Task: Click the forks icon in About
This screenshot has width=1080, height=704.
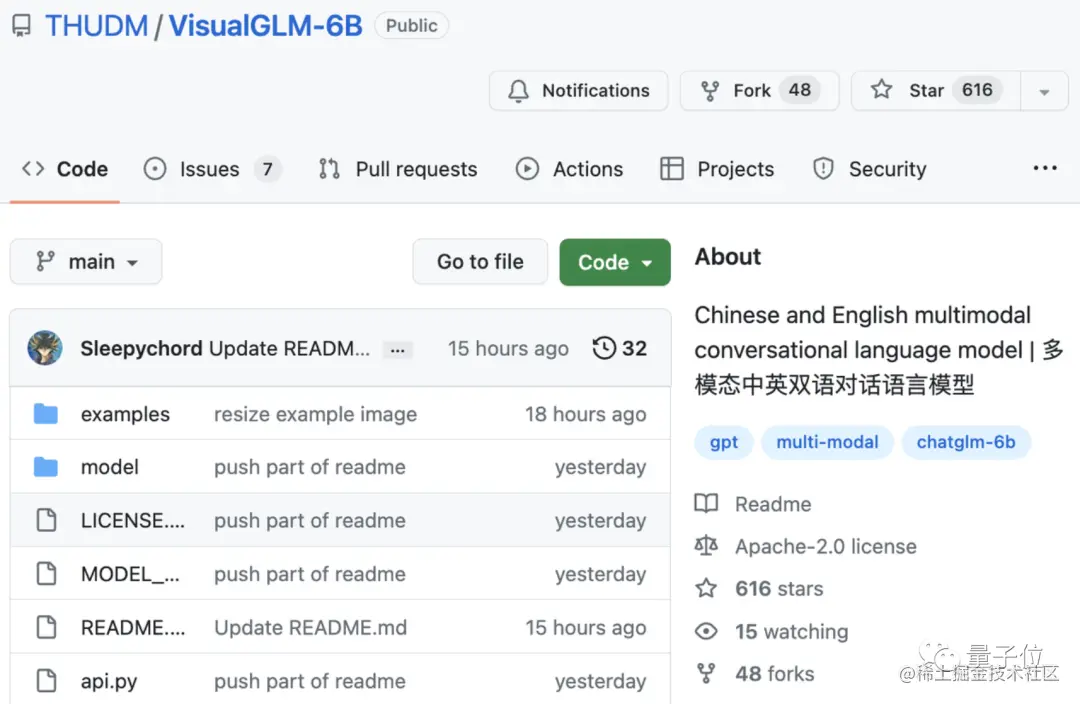Action: click(707, 673)
